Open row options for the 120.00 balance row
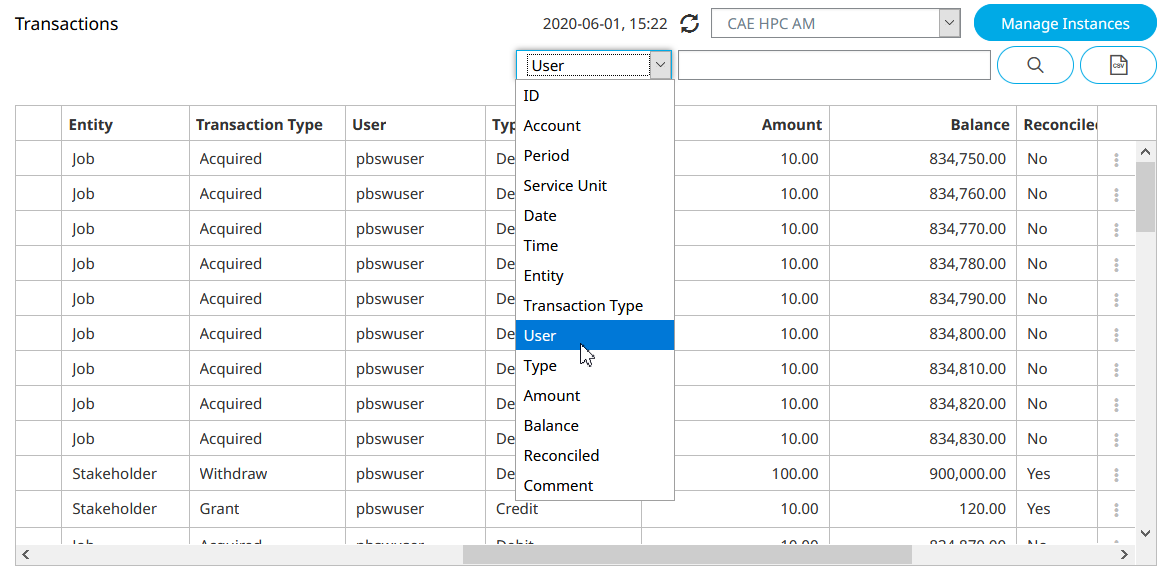 [1116, 509]
